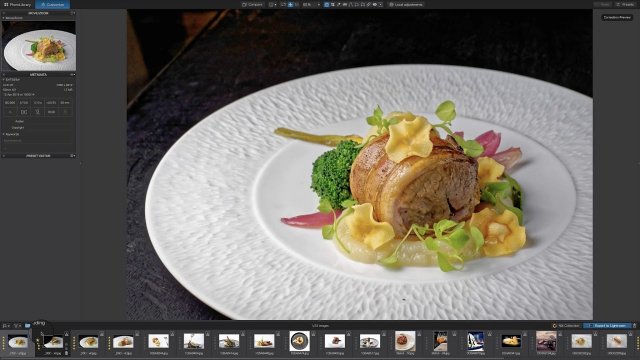Open Local adjustments tool
Viewport: 640px width, 360px height.
coord(406,4)
